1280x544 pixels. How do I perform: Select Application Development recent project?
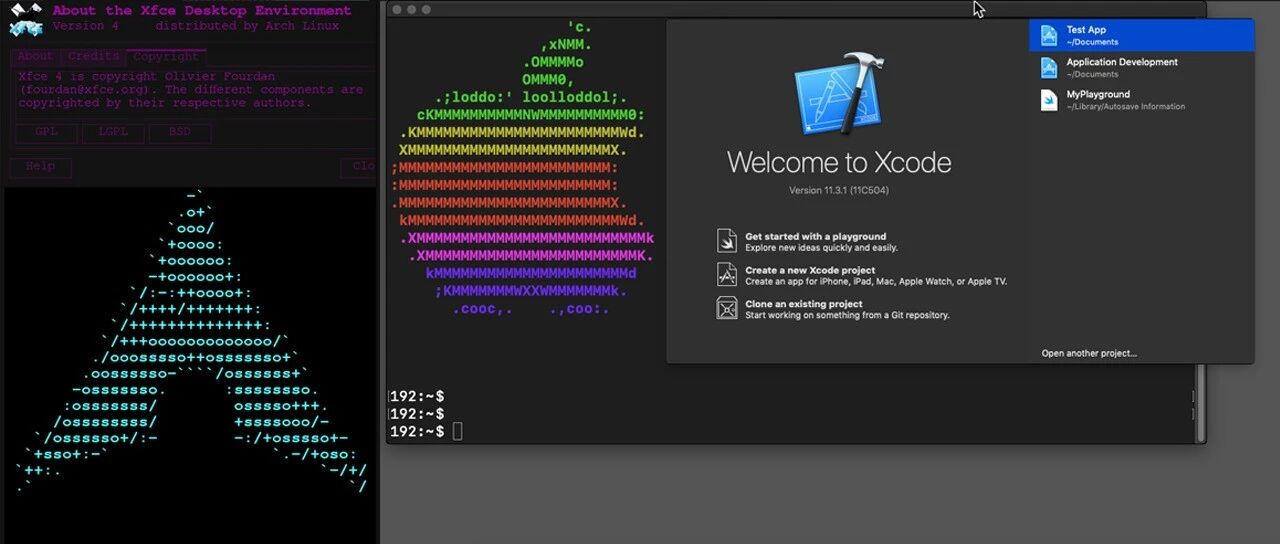tap(1141, 68)
